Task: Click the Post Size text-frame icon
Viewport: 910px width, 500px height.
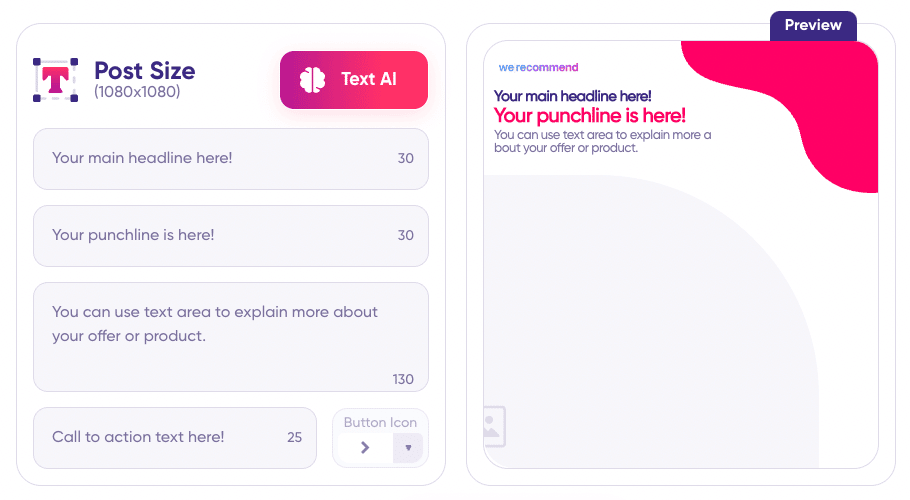Action: pos(55,79)
